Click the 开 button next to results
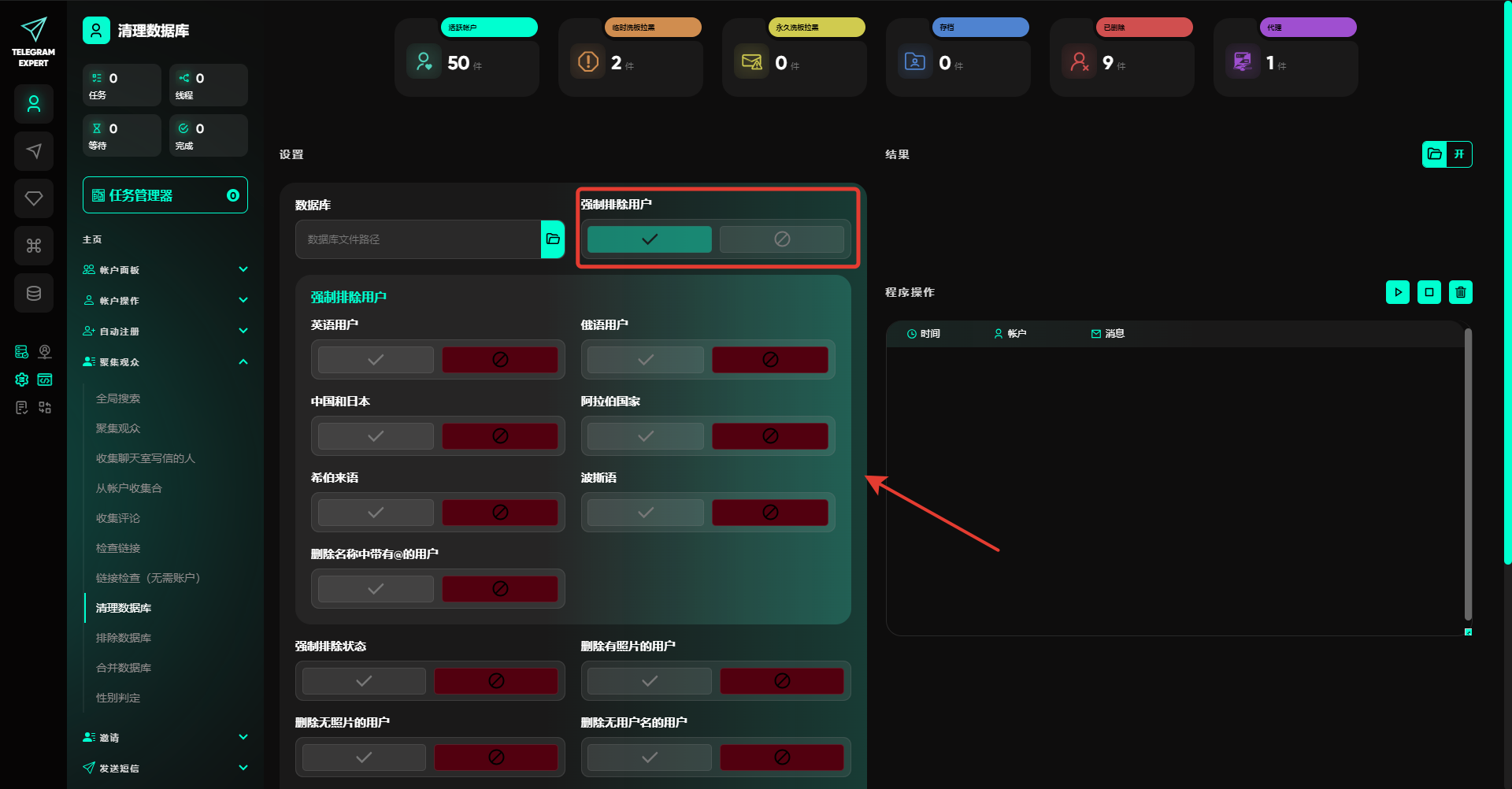Image resolution: width=1512 pixels, height=789 pixels. (x=1459, y=154)
